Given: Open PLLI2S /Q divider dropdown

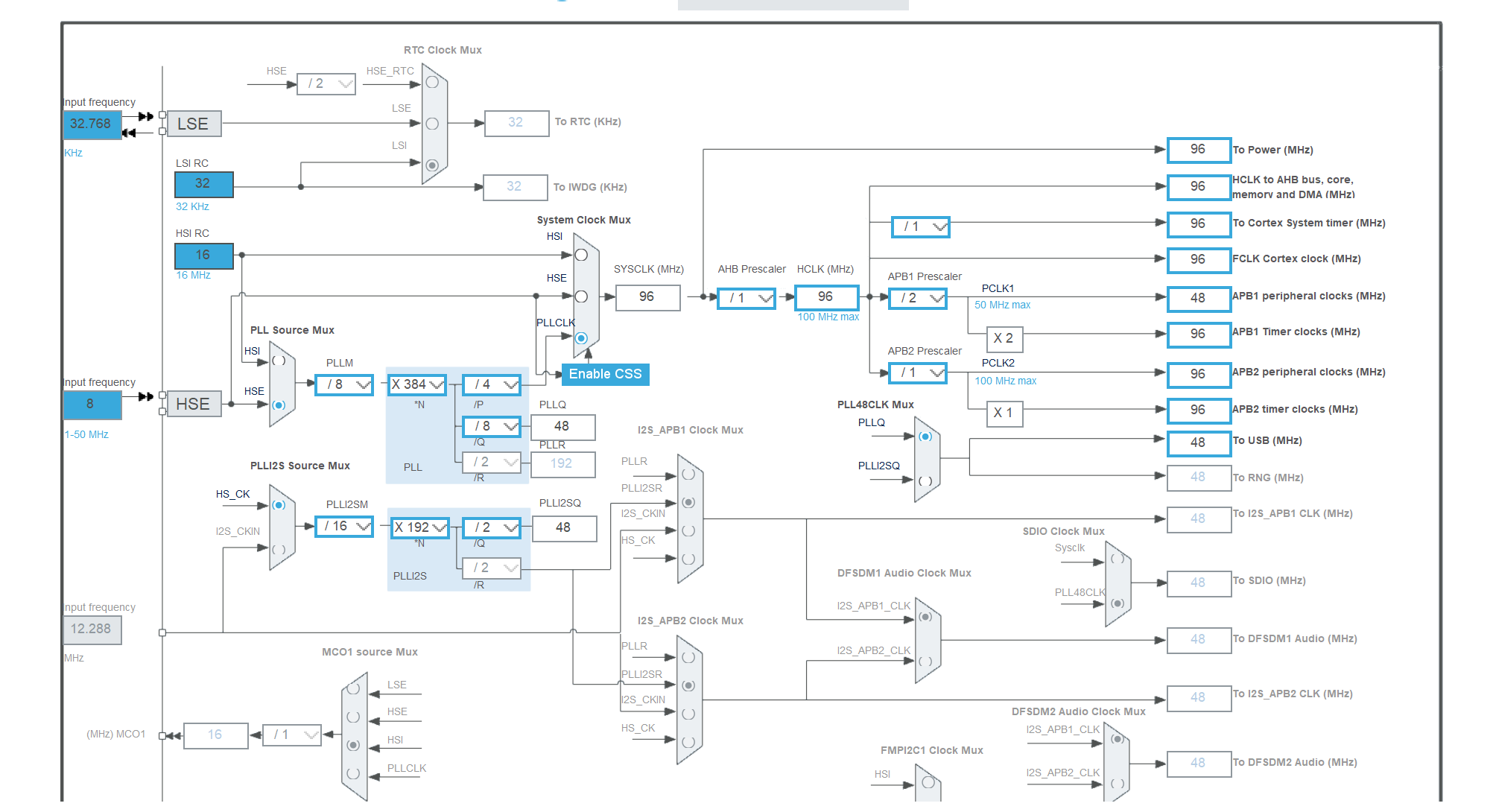Looking at the screenshot, I should pos(492,527).
